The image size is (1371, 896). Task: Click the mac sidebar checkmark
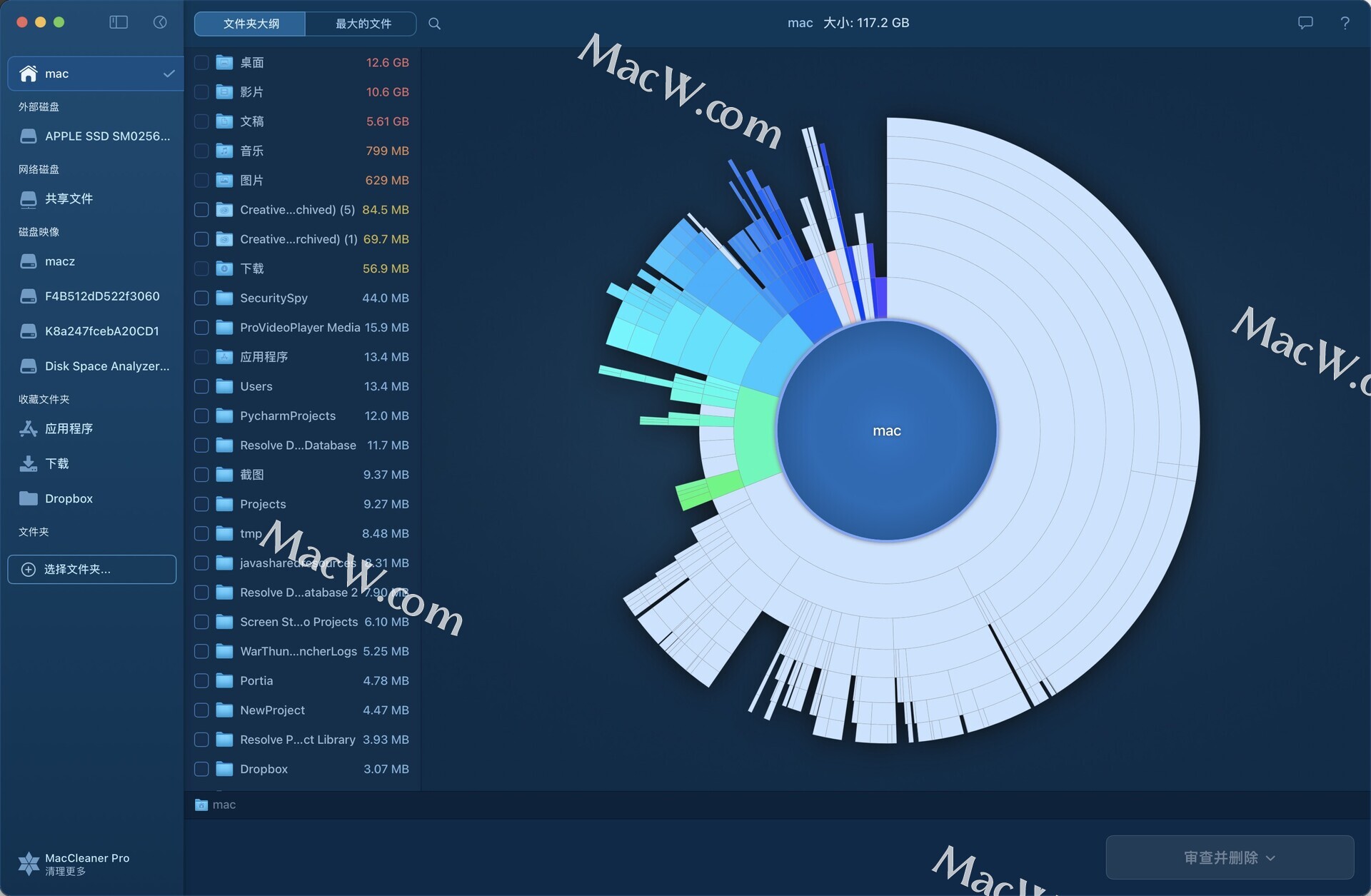pos(169,74)
